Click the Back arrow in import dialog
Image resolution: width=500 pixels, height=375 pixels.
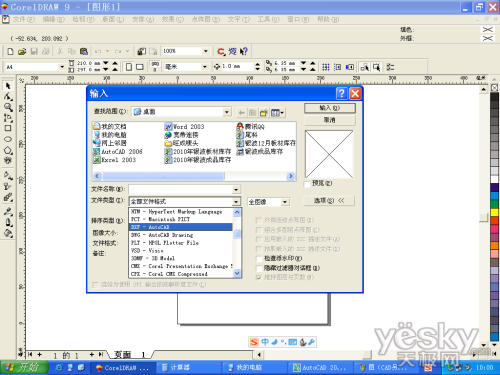pyautogui.click(x=242, y=113)
